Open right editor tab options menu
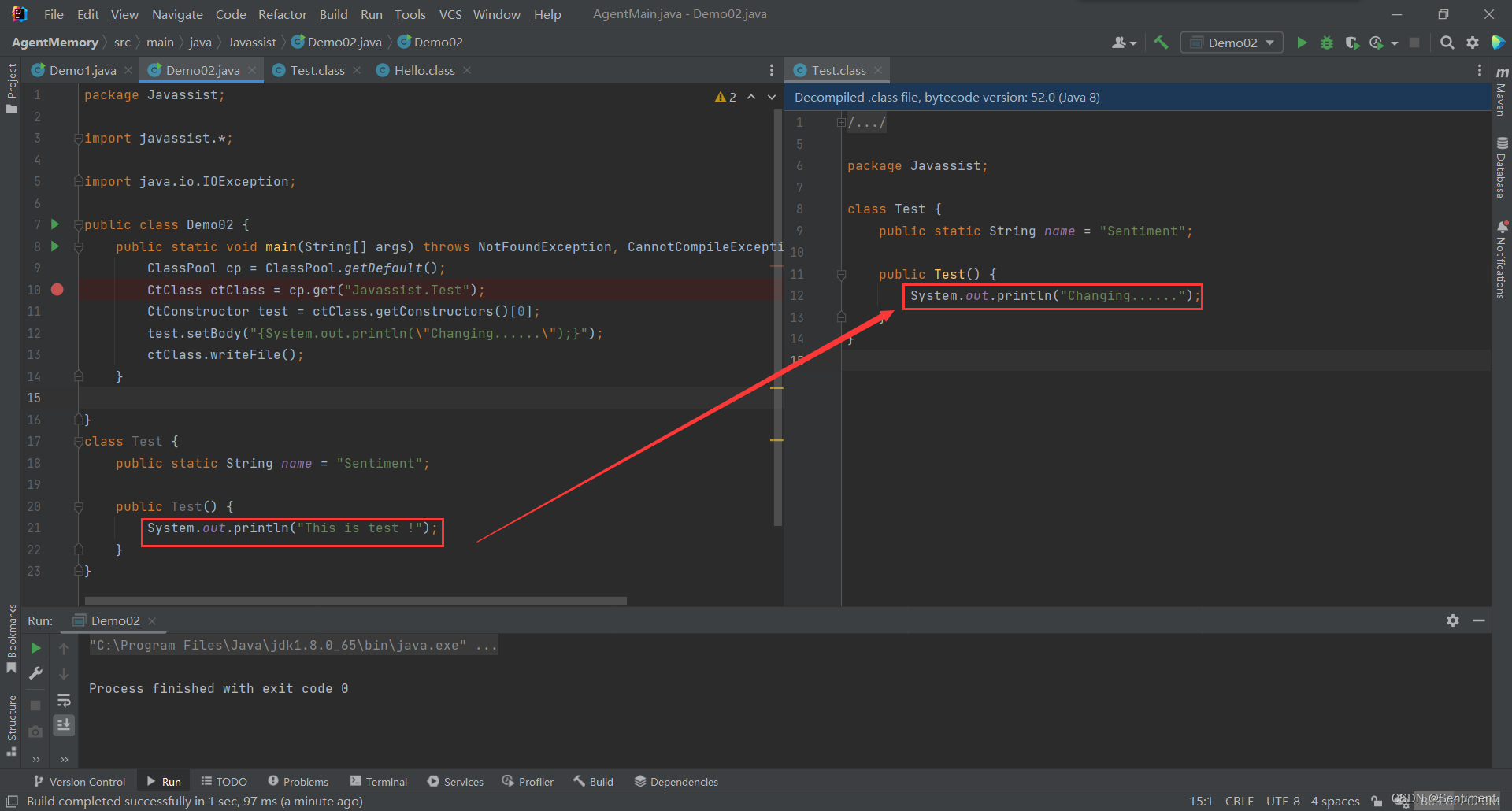The image size is (1512, 811). pyautogui.click(x=1479, y=70)
